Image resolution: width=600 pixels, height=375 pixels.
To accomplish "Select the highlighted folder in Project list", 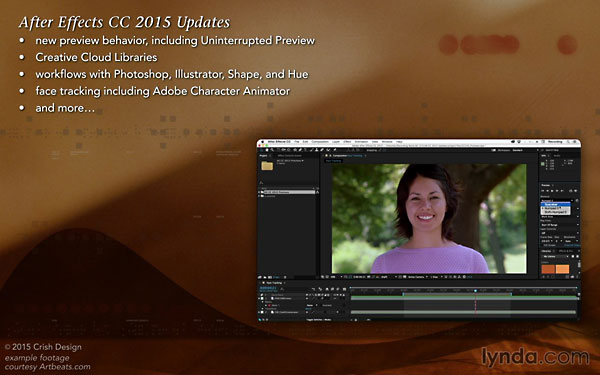I will 290,192.
